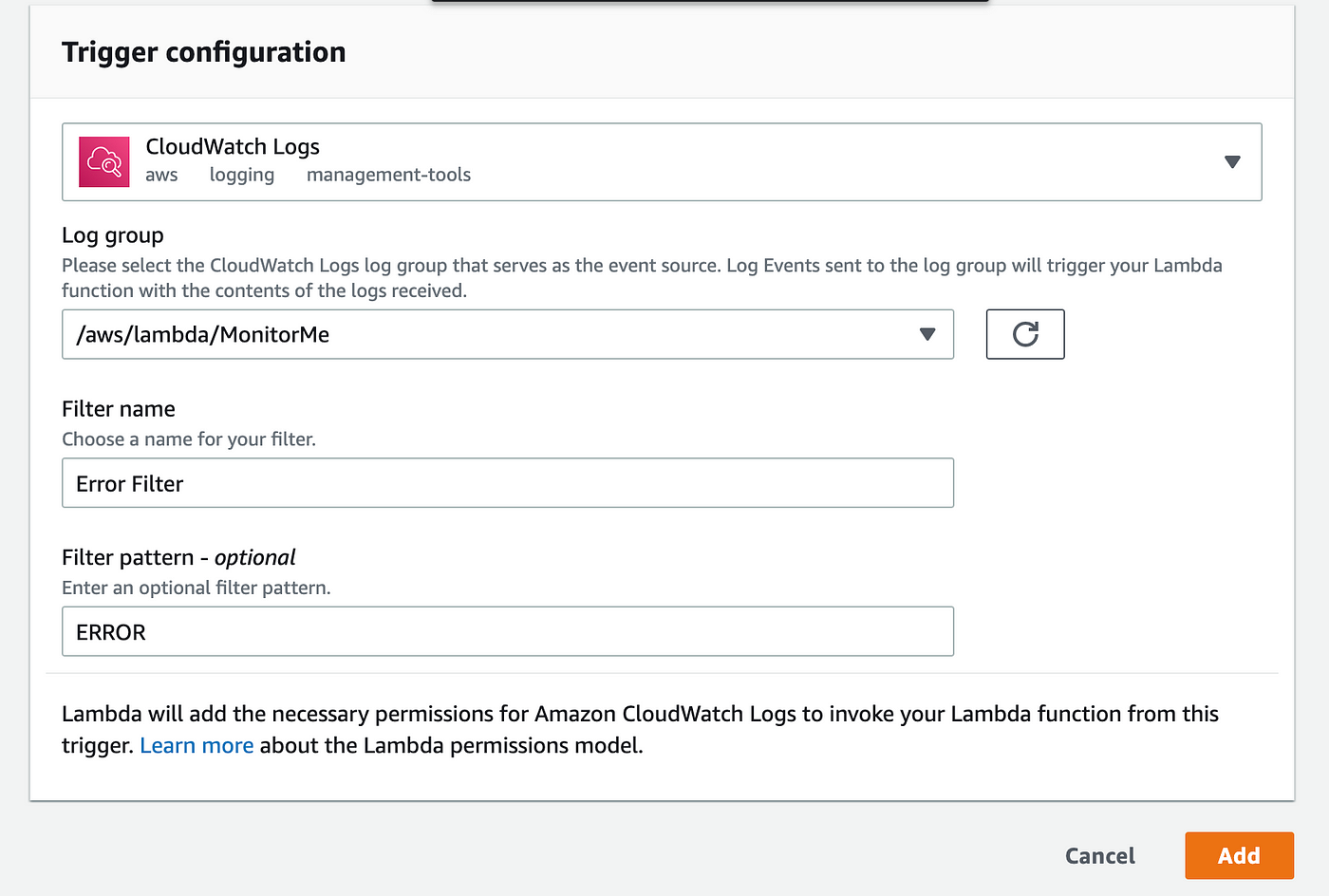Screen dimensions: 1329x896
Task: Click into the Filter pattern field with ERROR
Action: click(x=507, y=631)
